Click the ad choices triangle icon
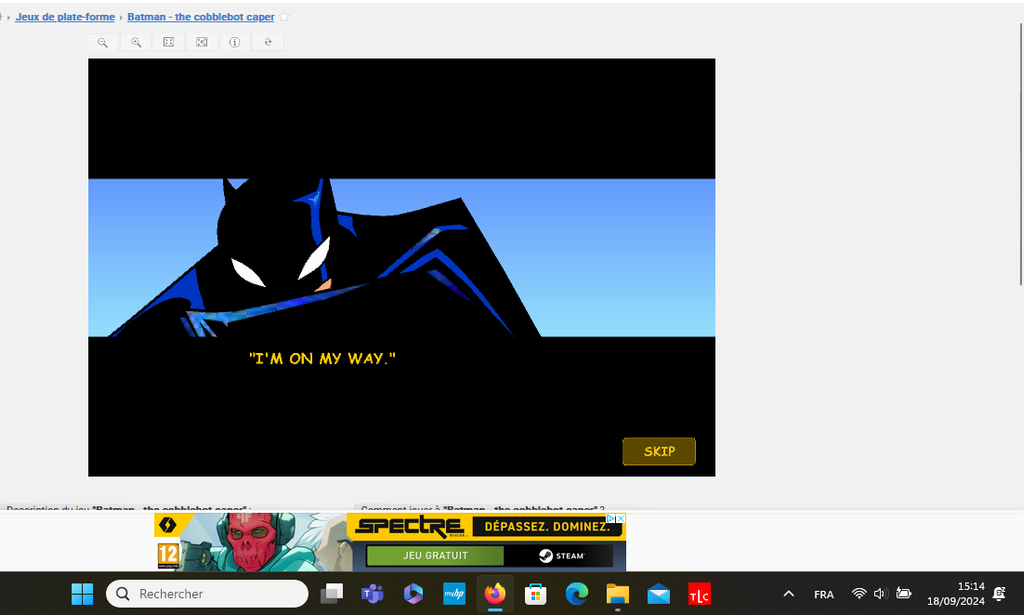1024x615 pixels. tap(611, 518)
